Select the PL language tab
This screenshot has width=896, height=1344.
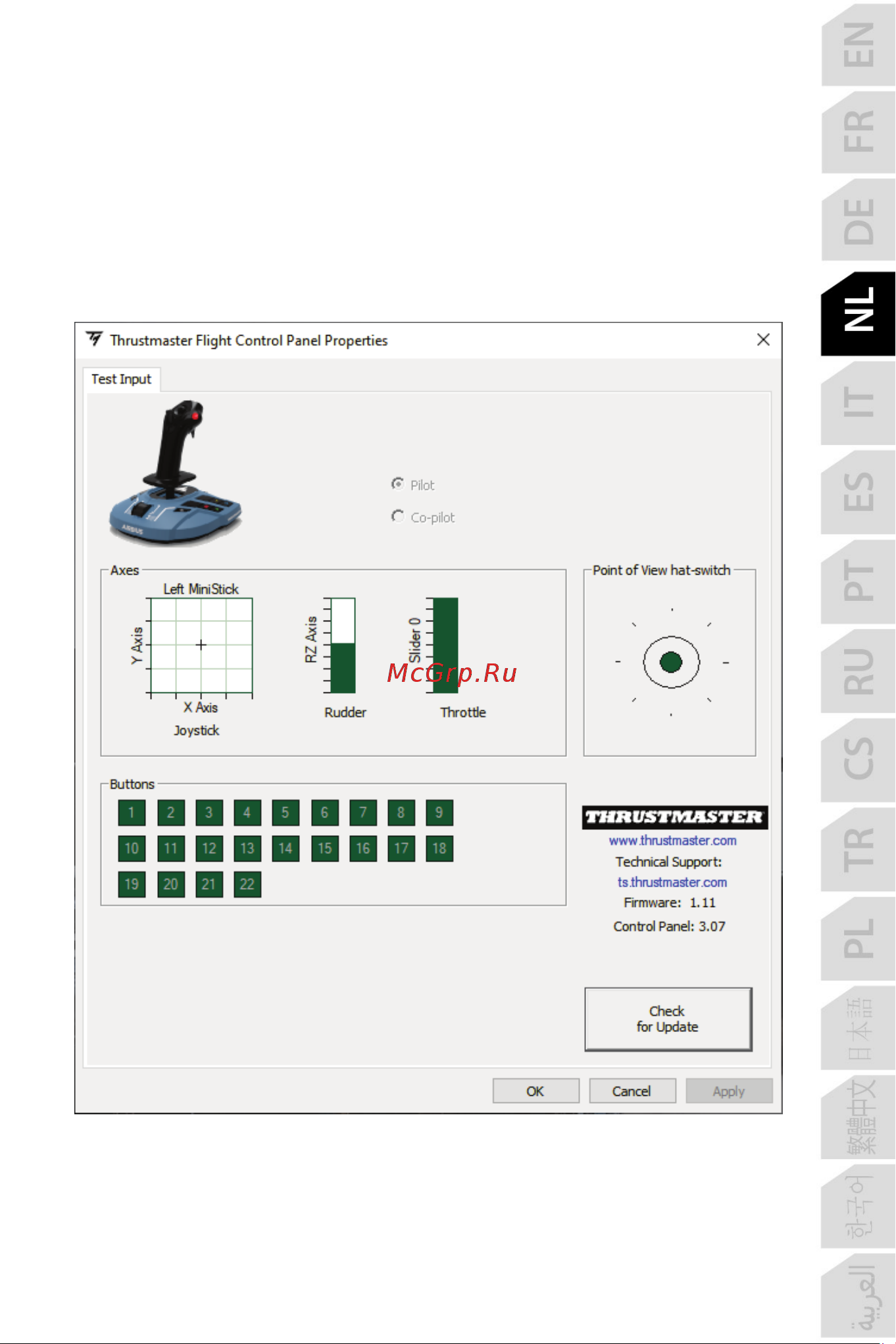[x=859, y=938]
